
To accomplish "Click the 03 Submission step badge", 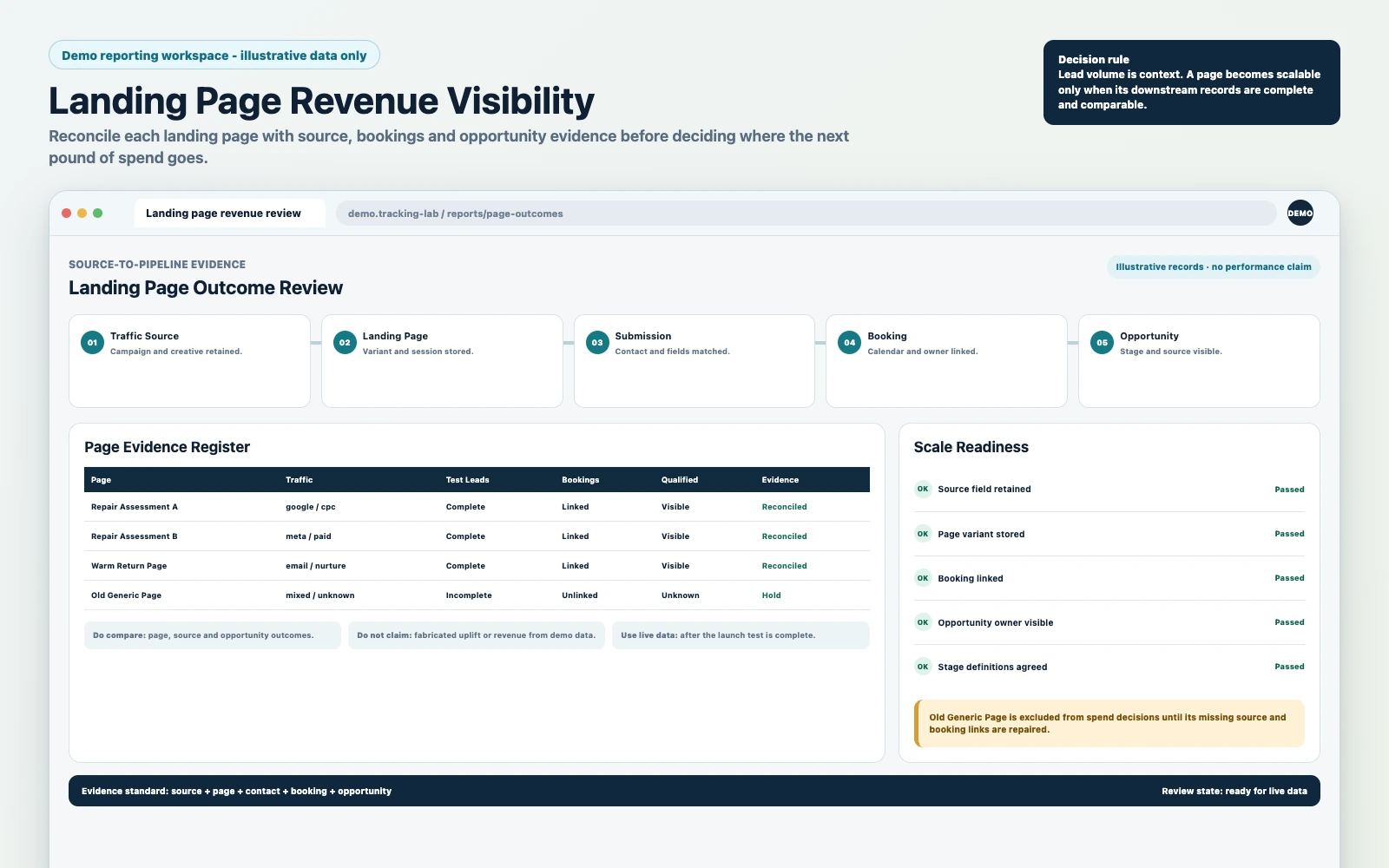I will tap(597, 342).
